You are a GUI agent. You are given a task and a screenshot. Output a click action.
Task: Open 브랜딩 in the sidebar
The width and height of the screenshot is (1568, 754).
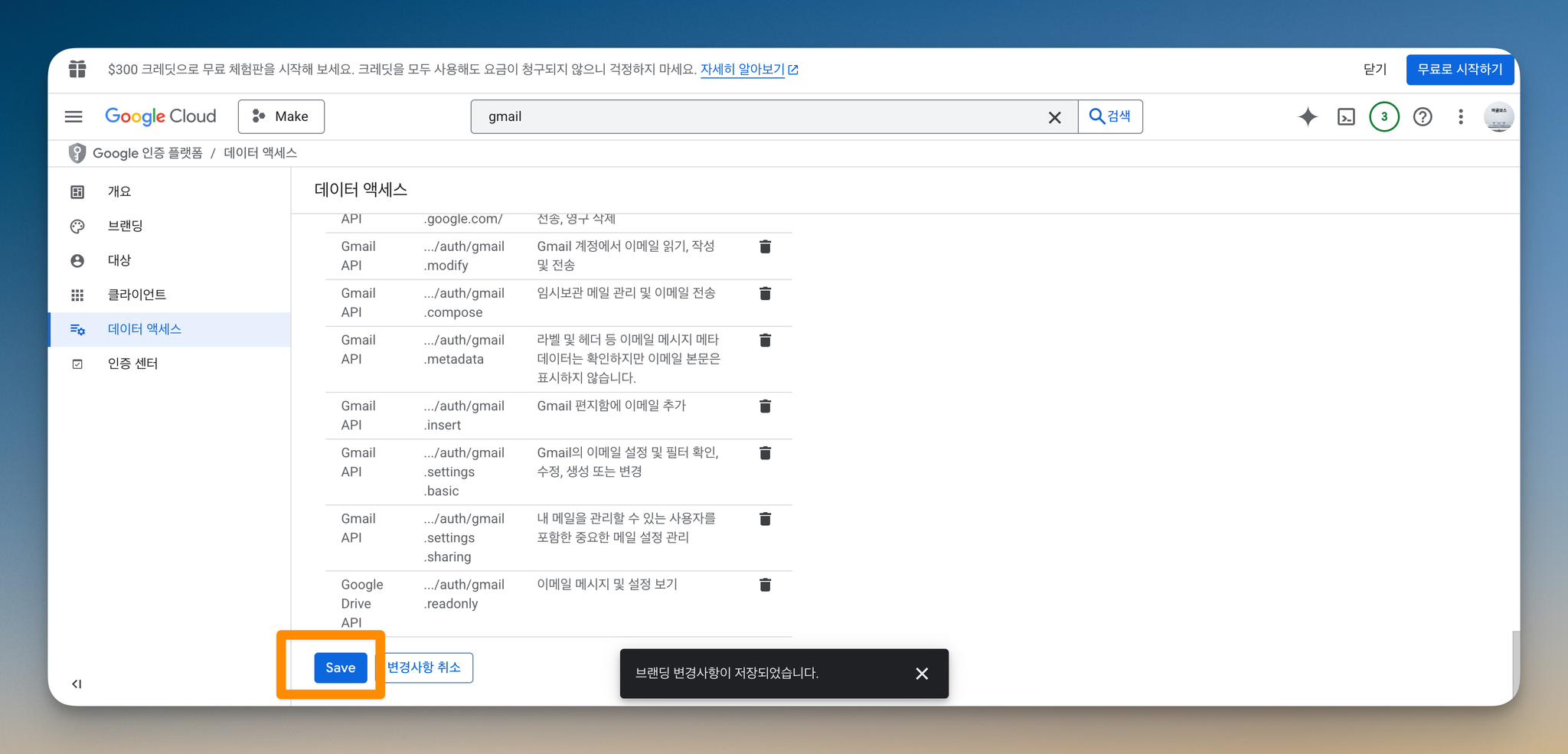(x=168, y=226)
